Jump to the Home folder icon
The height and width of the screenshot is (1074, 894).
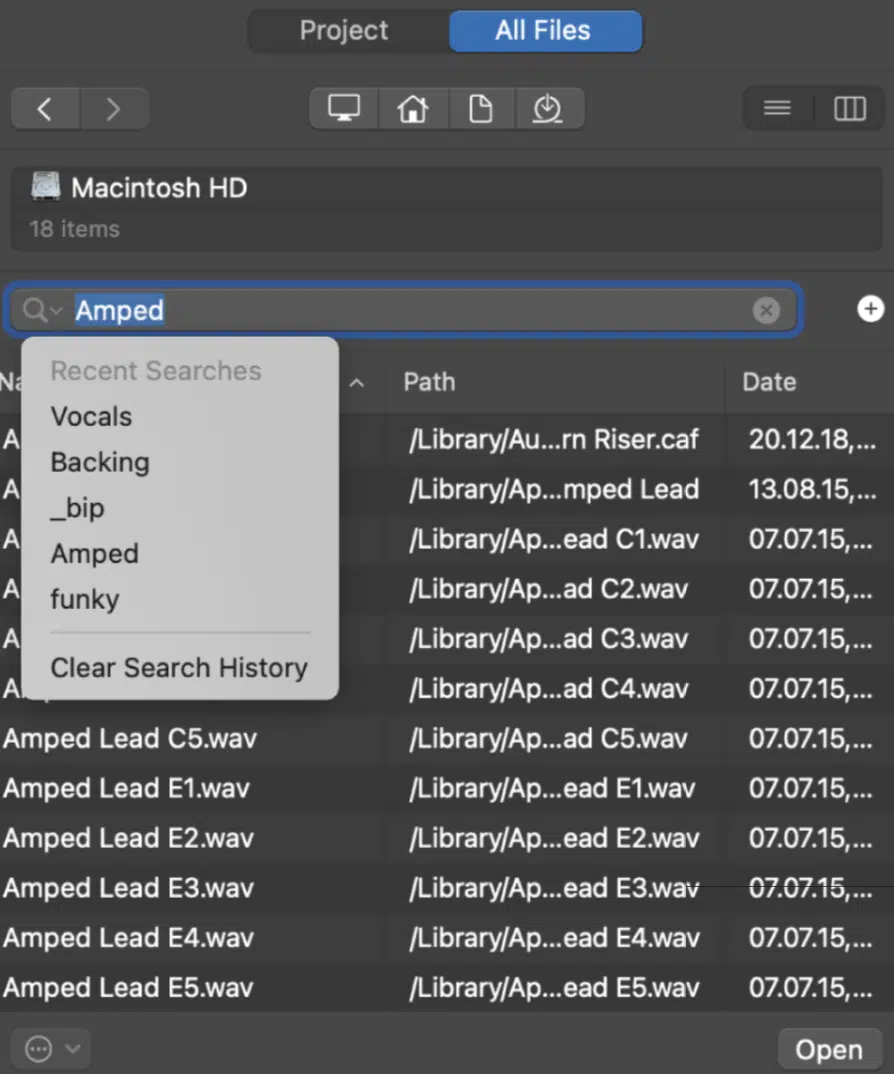click(413, 108)
